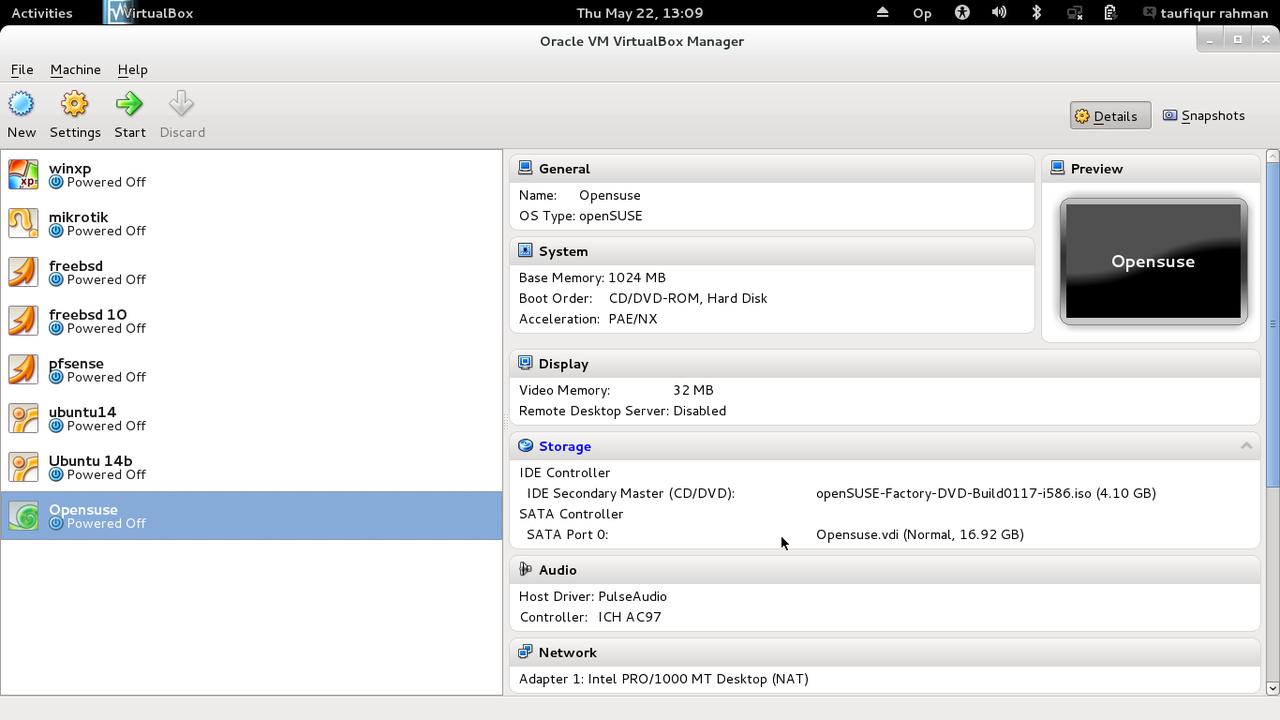
Task: Click the OS Type openSUSE text
Action: pyautogui.click(x=581, y=216)
